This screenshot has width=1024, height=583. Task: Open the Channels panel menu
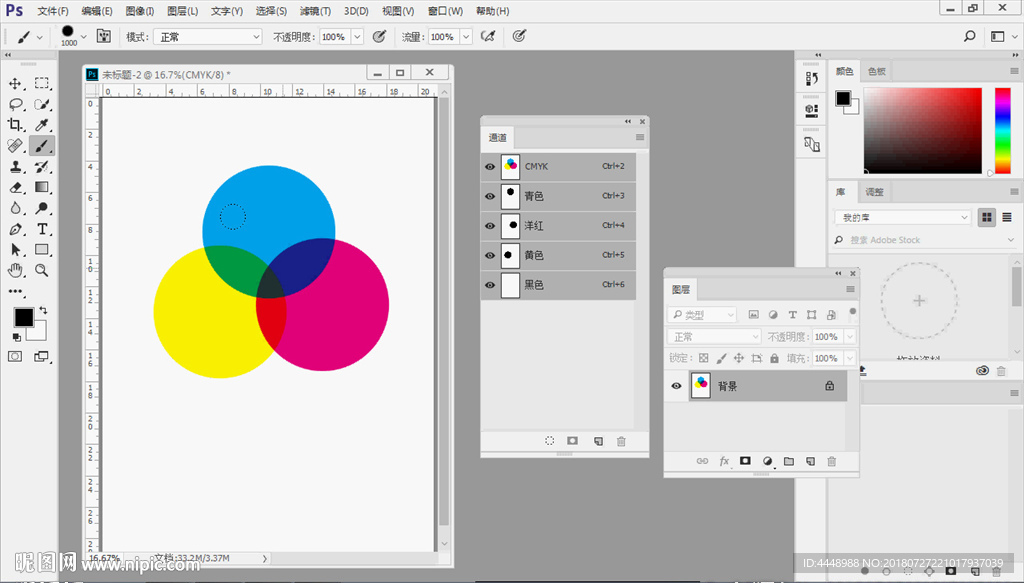[640, 137]
